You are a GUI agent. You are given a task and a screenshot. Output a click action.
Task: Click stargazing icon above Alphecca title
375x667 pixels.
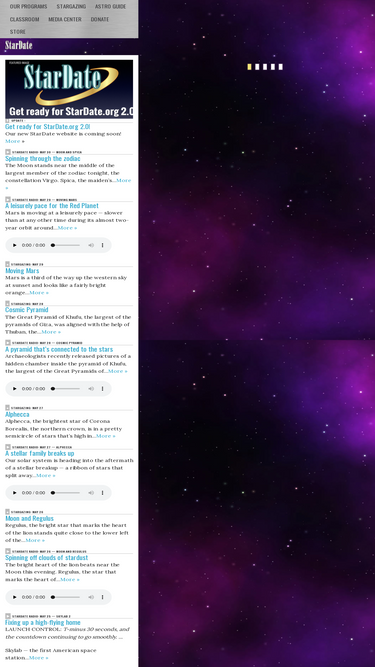7,408
